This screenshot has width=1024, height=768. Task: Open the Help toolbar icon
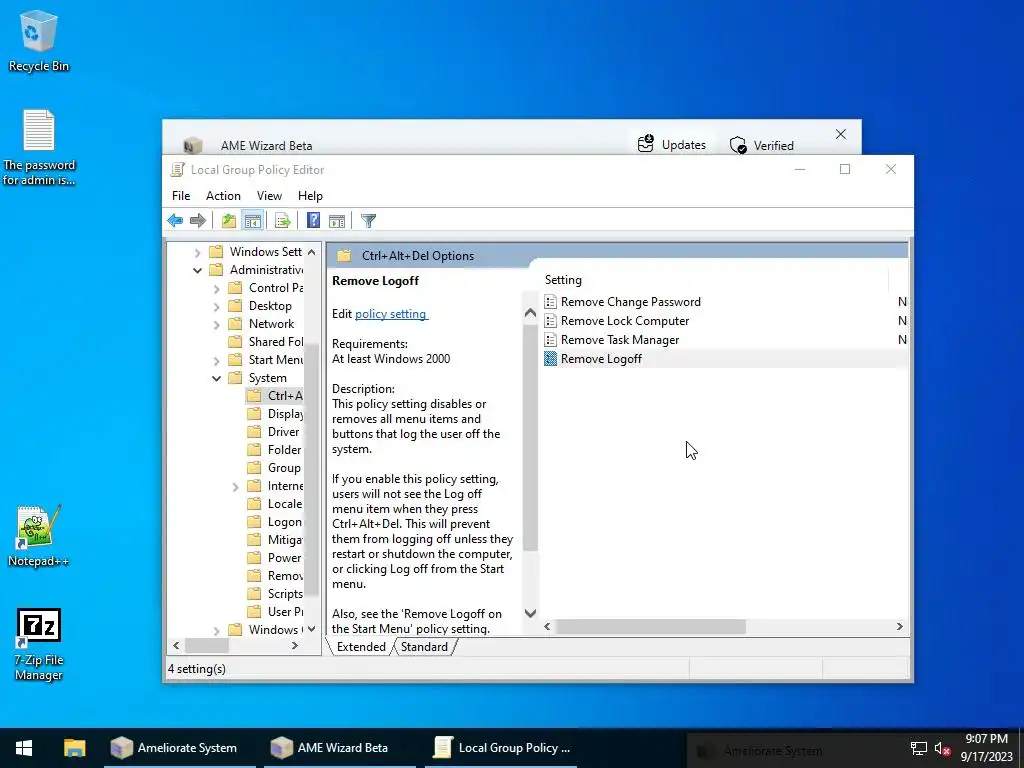tap(313, 221)
